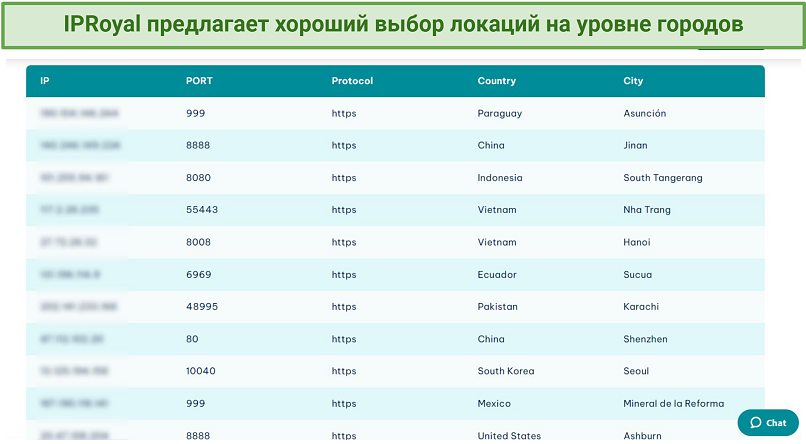806x444 pixels.
Task: Click the South Tangerang city cell
Action: [x=663, y=177]
